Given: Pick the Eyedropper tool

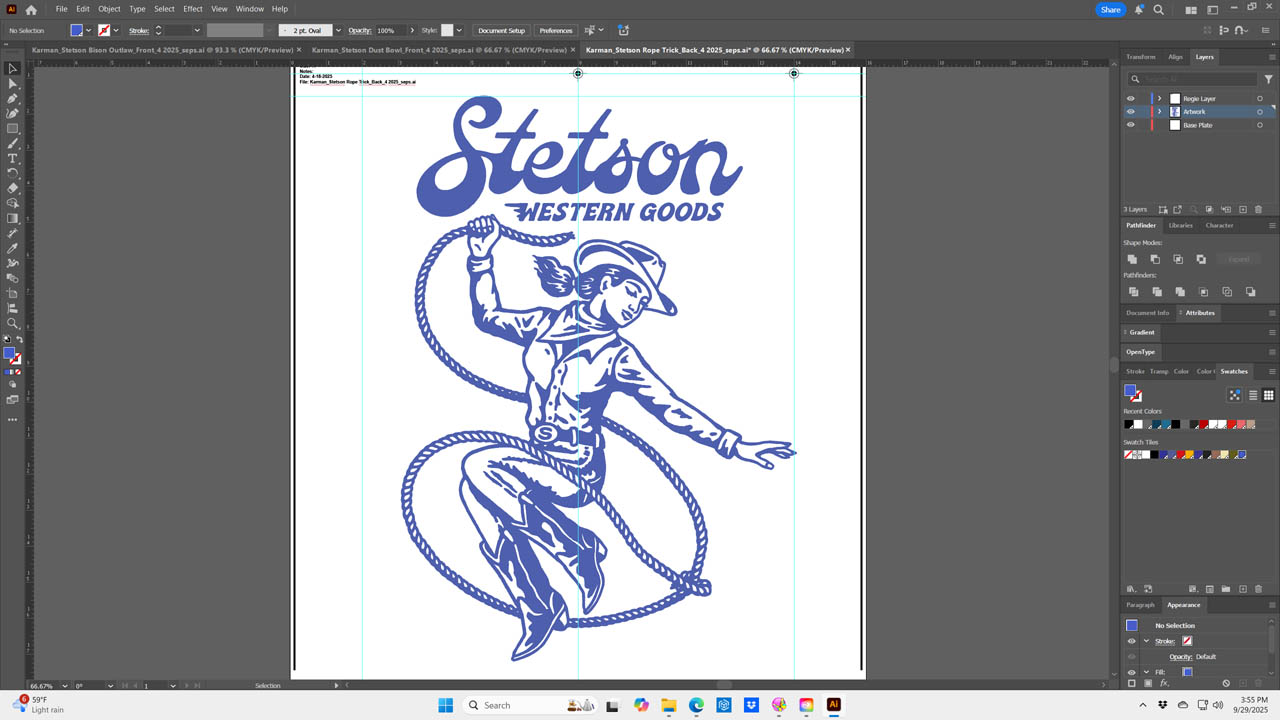Looking at the screenshot, I should [13, 248].
